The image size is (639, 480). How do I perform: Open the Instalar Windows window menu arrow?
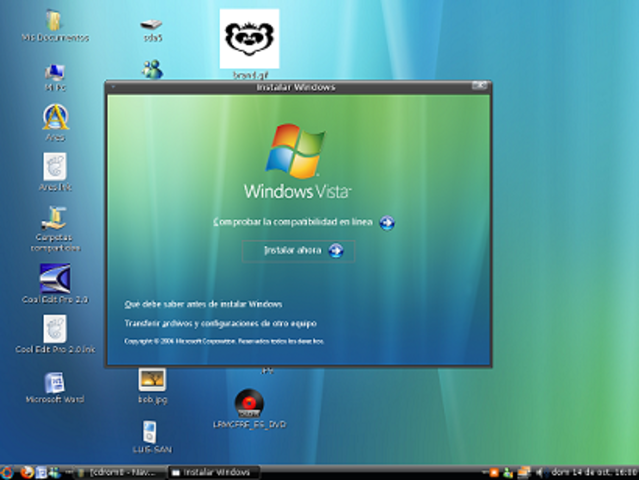[113, 87]
